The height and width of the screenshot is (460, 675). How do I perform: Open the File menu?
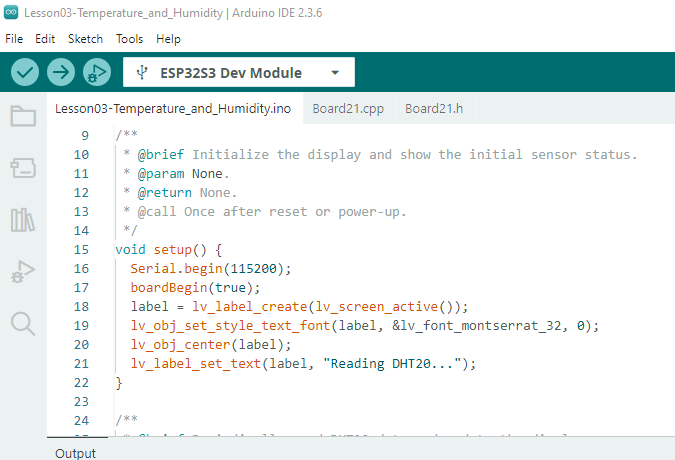click(14, 39)
